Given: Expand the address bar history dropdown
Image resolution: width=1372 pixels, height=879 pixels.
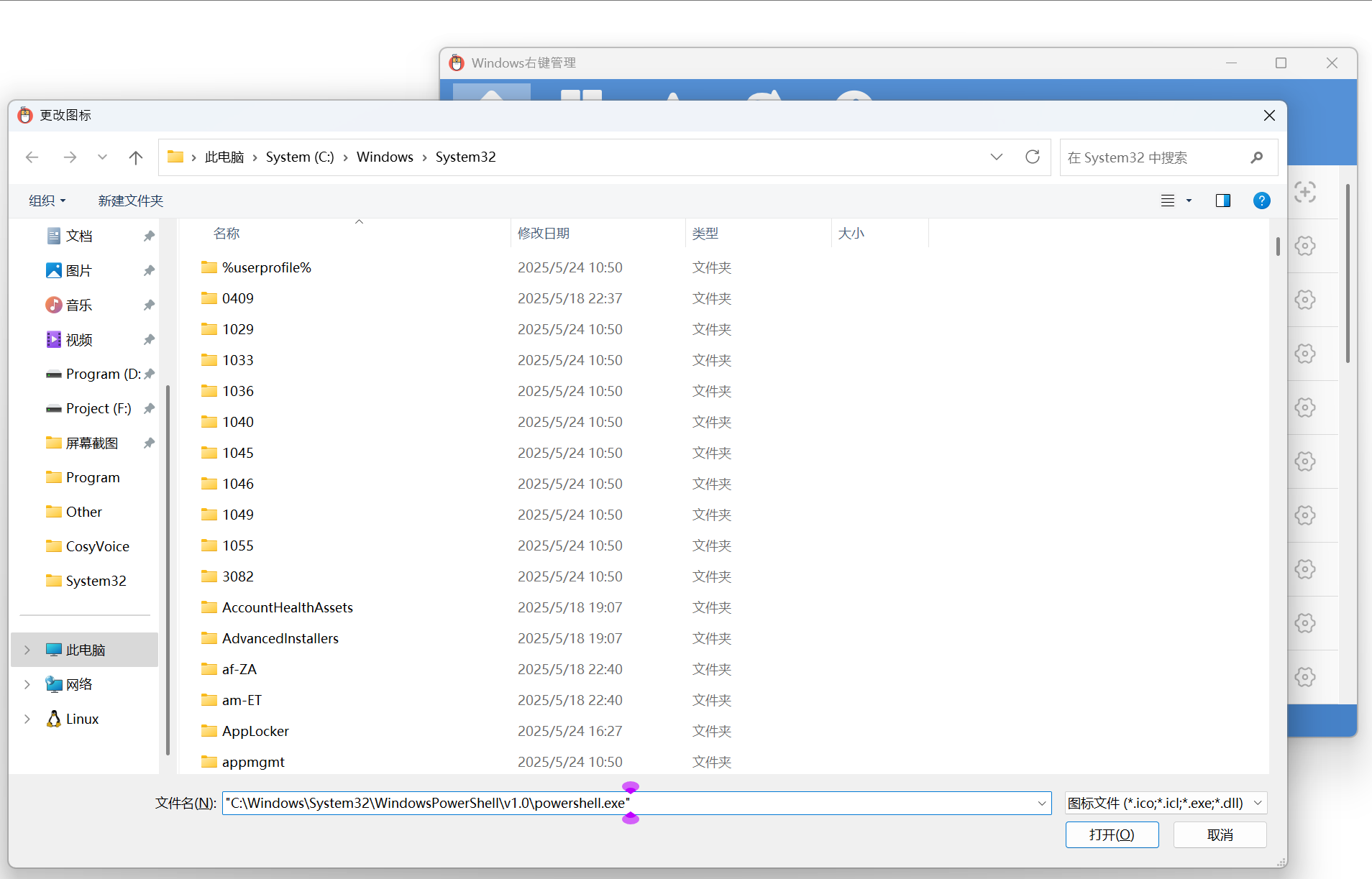Looking at the screenshot, I should pyautogui.click(x=997, y=157).
